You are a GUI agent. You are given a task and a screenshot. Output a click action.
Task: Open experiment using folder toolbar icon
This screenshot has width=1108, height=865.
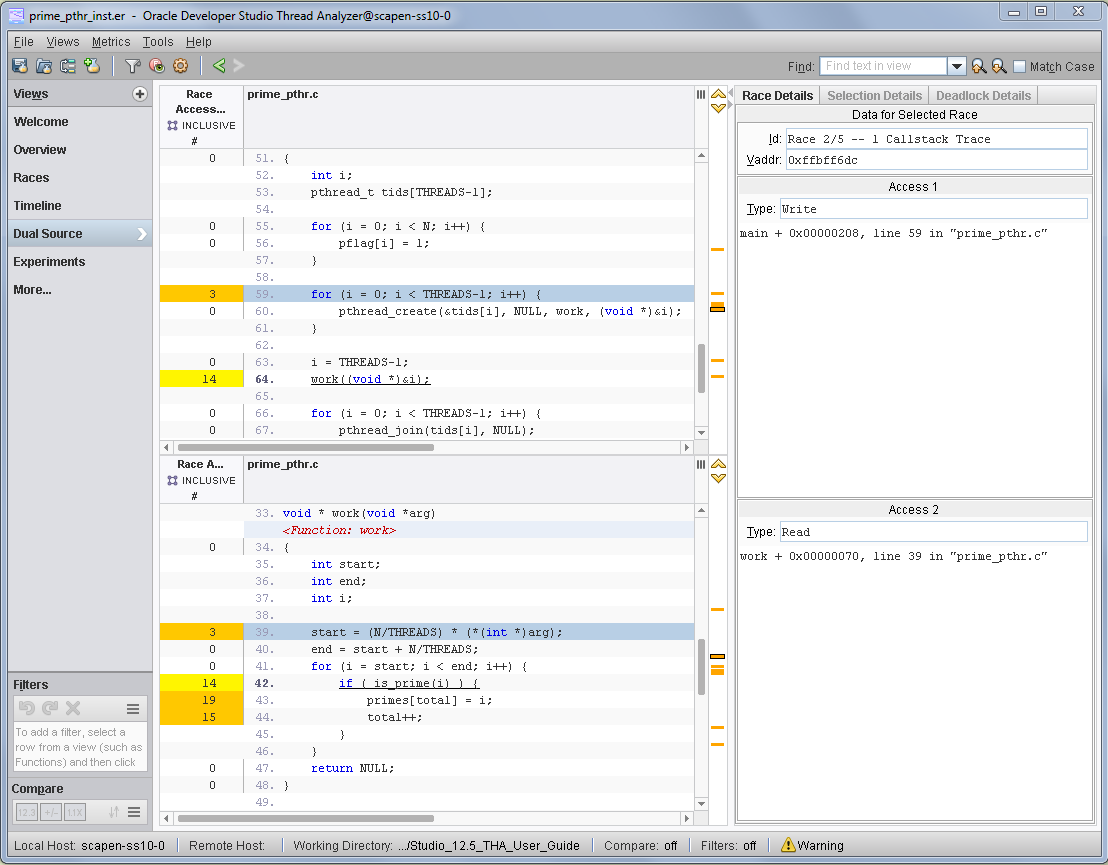[x=43, y=66]
